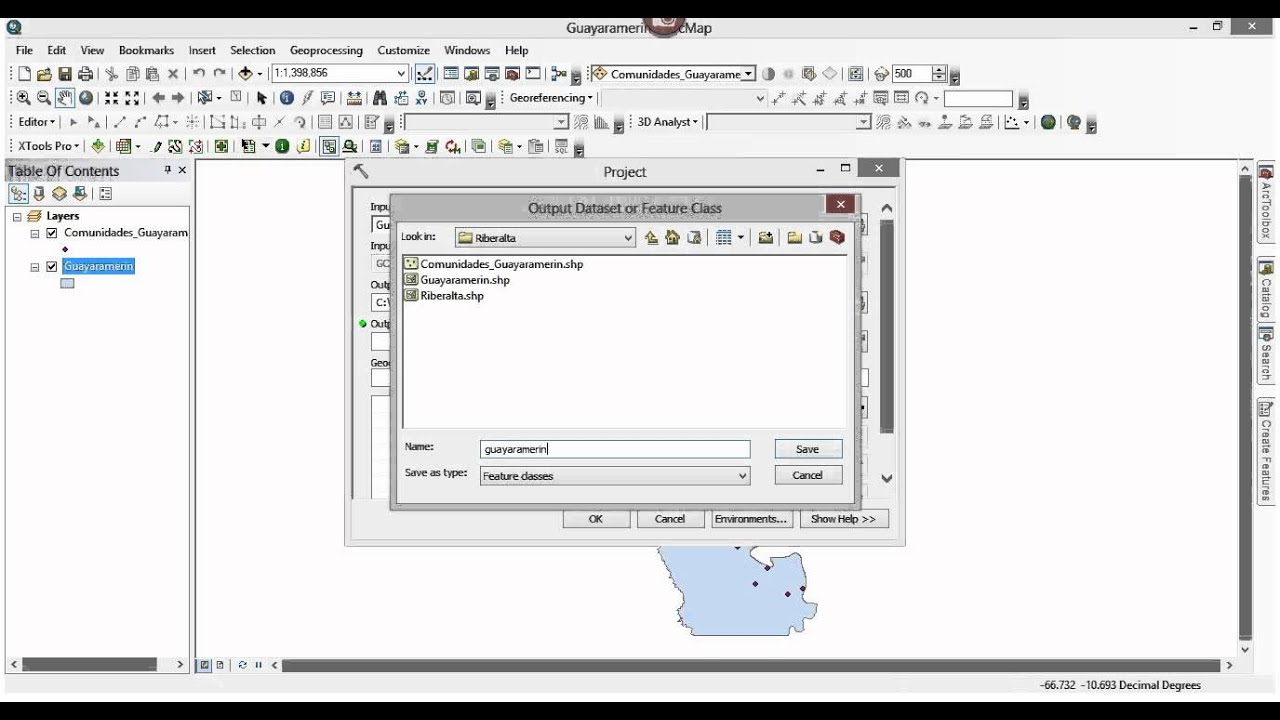Click the Toolboxes icon in save dialog
Viewport: 1280px width, 720px height.
pyautogui.click(x=837, y=238)
